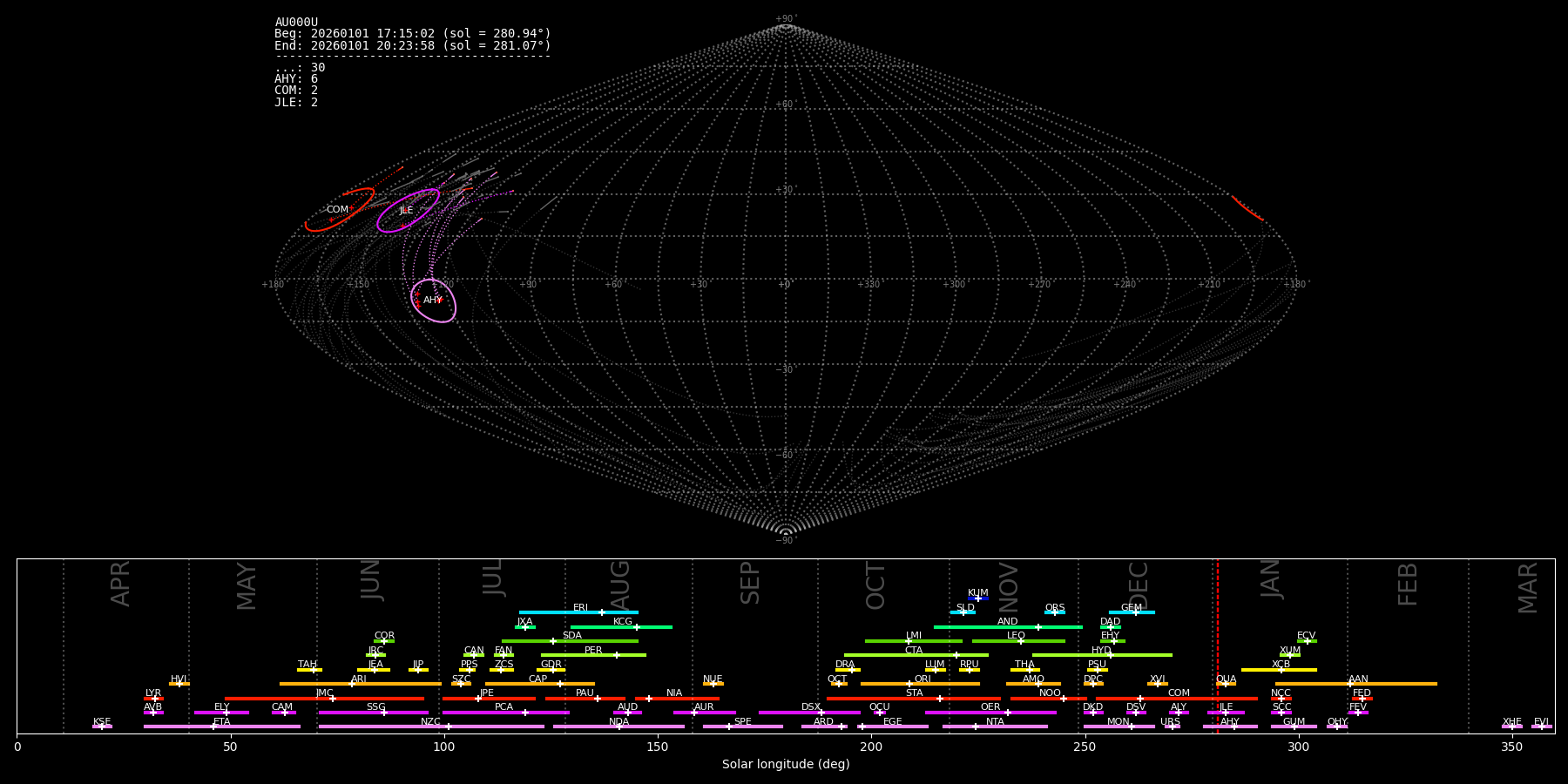Screen dimensions: 1568x784
Task: Click the red dashed current-time marker on the timeline
Action: point(1217,645)
